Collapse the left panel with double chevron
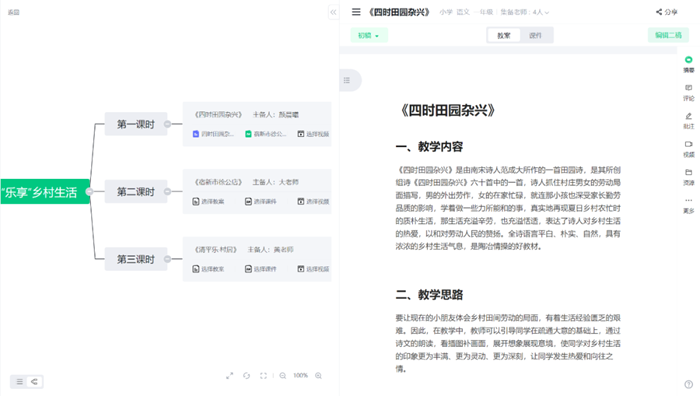Screen dimensions: 700x396 (333, 12)
